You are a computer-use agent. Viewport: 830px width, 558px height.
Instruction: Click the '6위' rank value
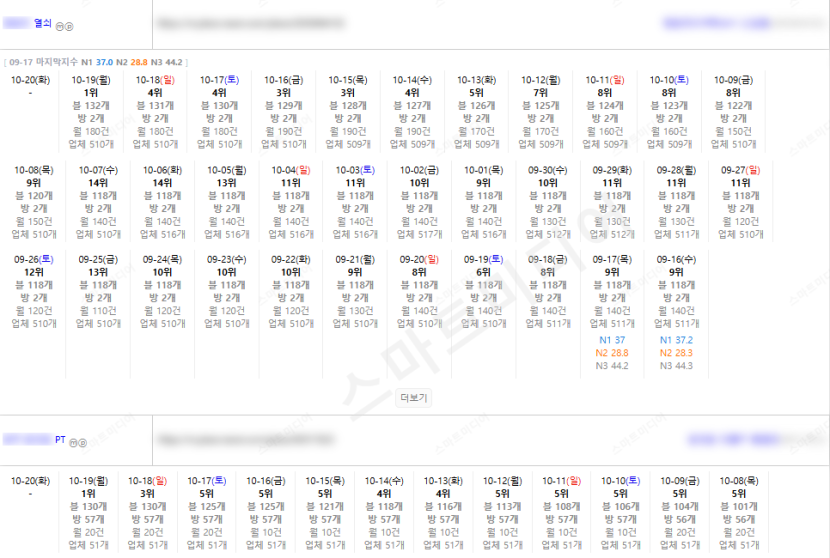[483, 273]
